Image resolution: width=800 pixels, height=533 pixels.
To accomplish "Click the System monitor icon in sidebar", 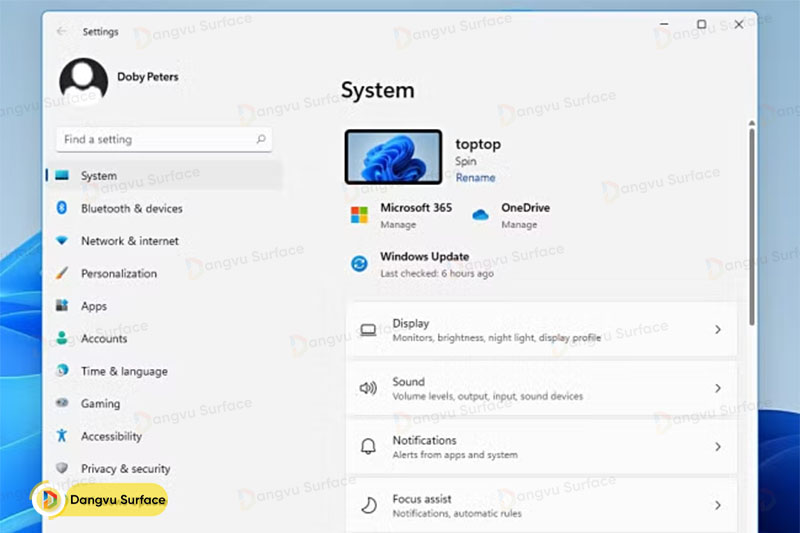I will point(62,175).
